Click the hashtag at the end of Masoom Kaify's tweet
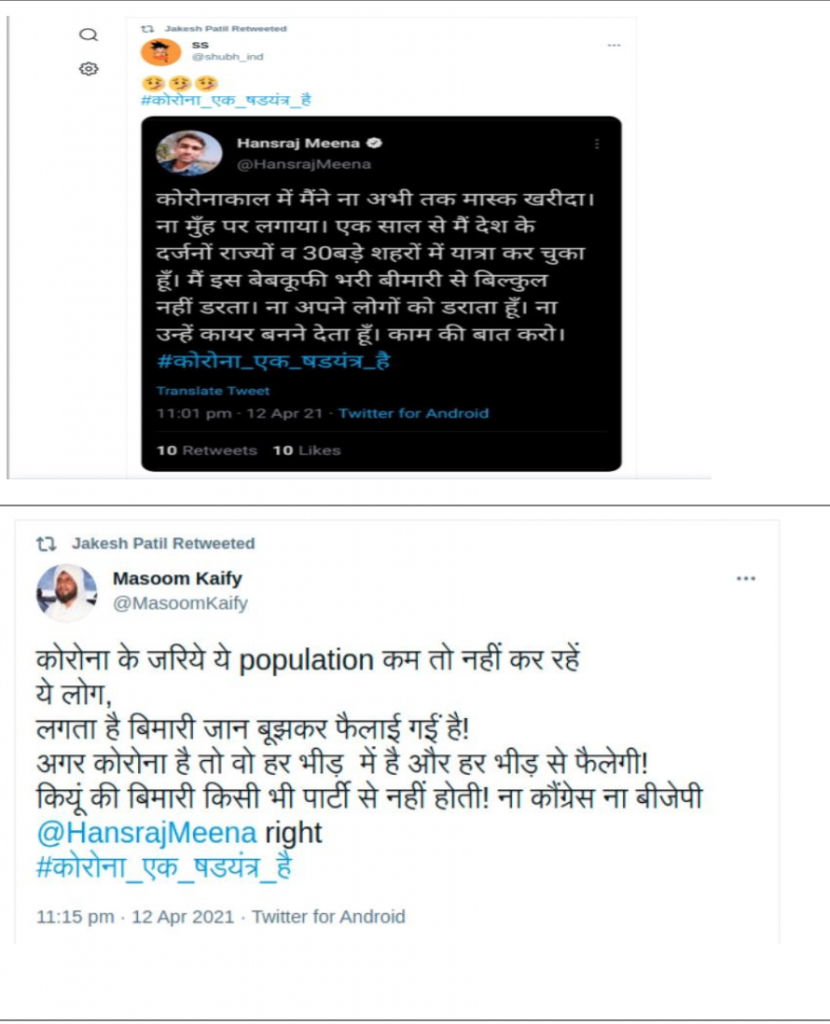The image size is (830, 1024). [x=164, y=867]
